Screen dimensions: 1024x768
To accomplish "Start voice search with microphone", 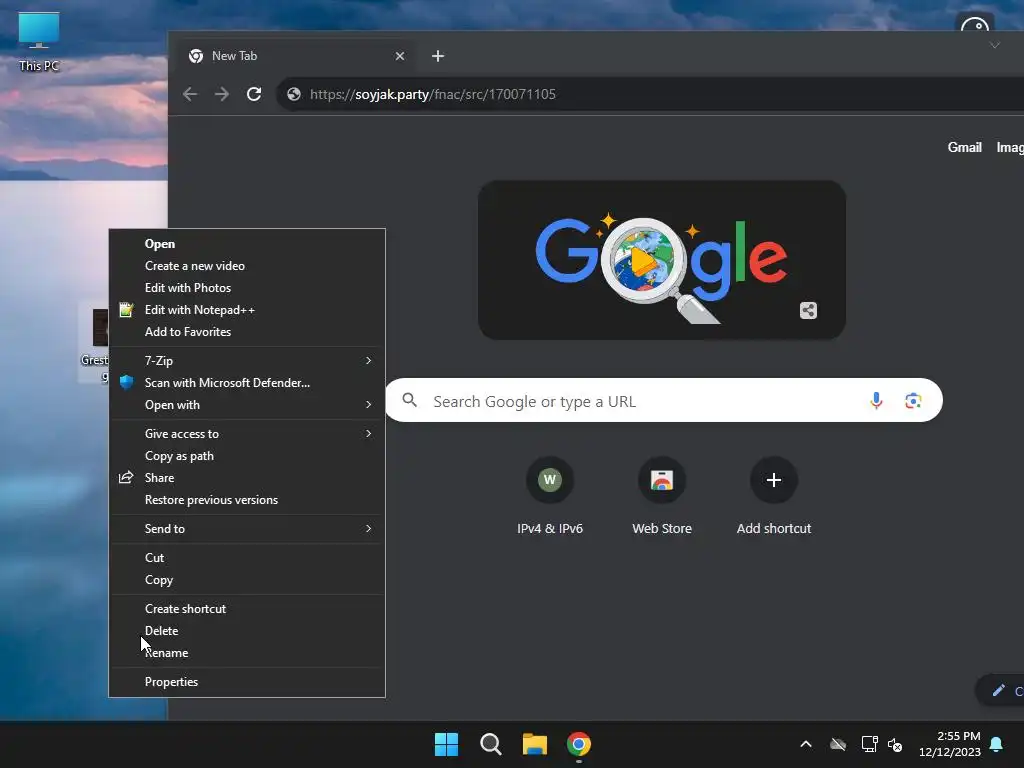I will [876, 400].
